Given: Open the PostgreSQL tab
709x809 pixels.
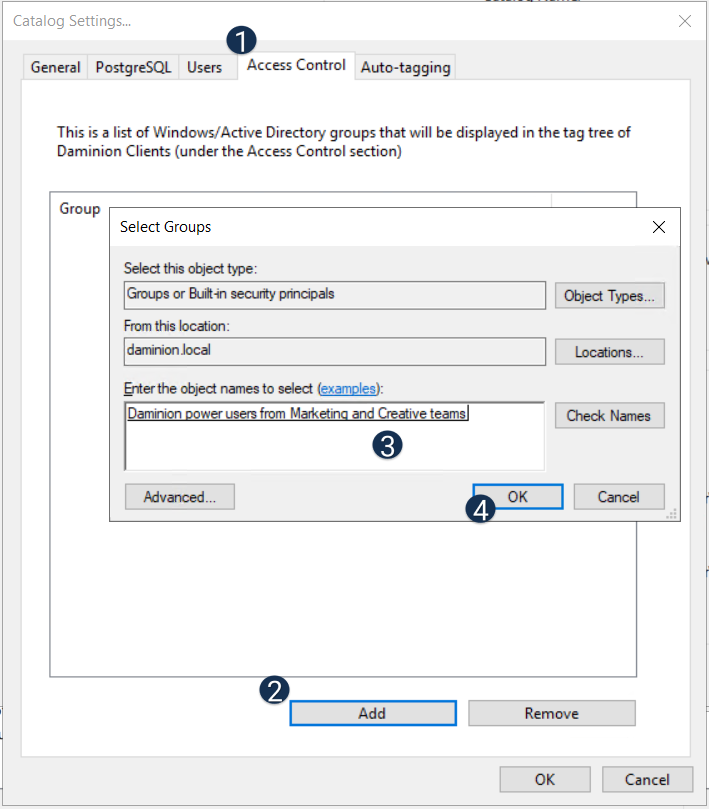Looking at the screenshot, I should click(133, 67).
